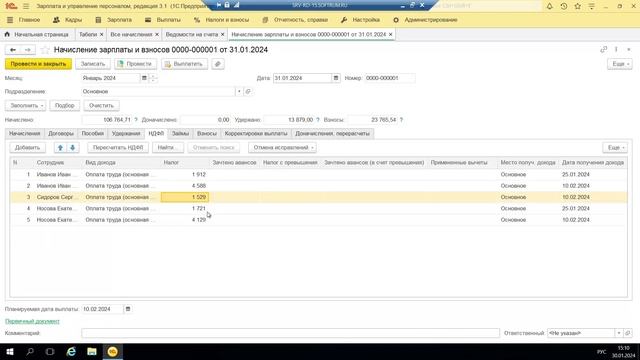Click the Записать button
The height and width of the screenshot is (360, 640).
(93, 64)
